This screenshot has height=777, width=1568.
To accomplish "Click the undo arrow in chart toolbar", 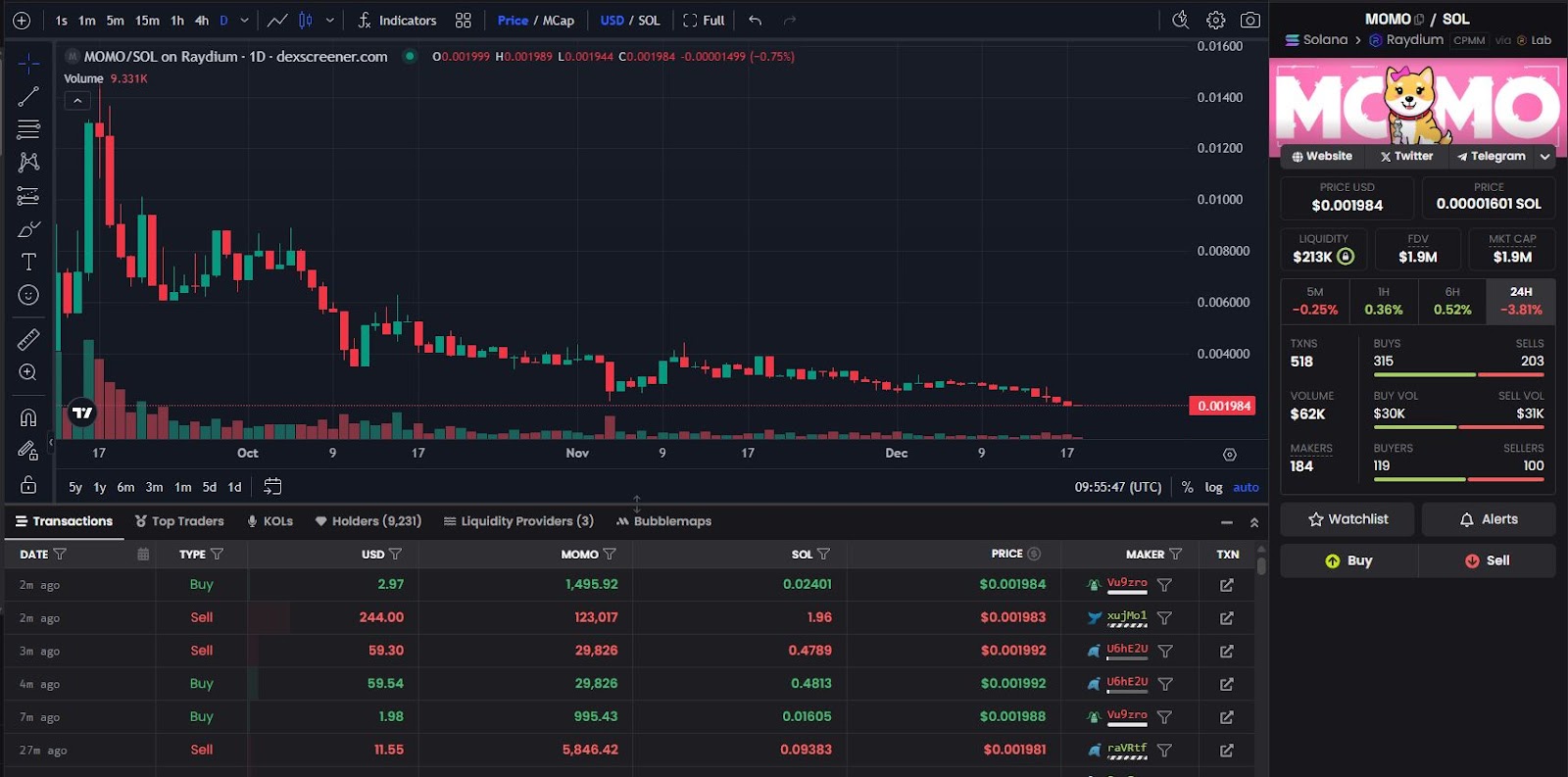I will click(755, 21).
